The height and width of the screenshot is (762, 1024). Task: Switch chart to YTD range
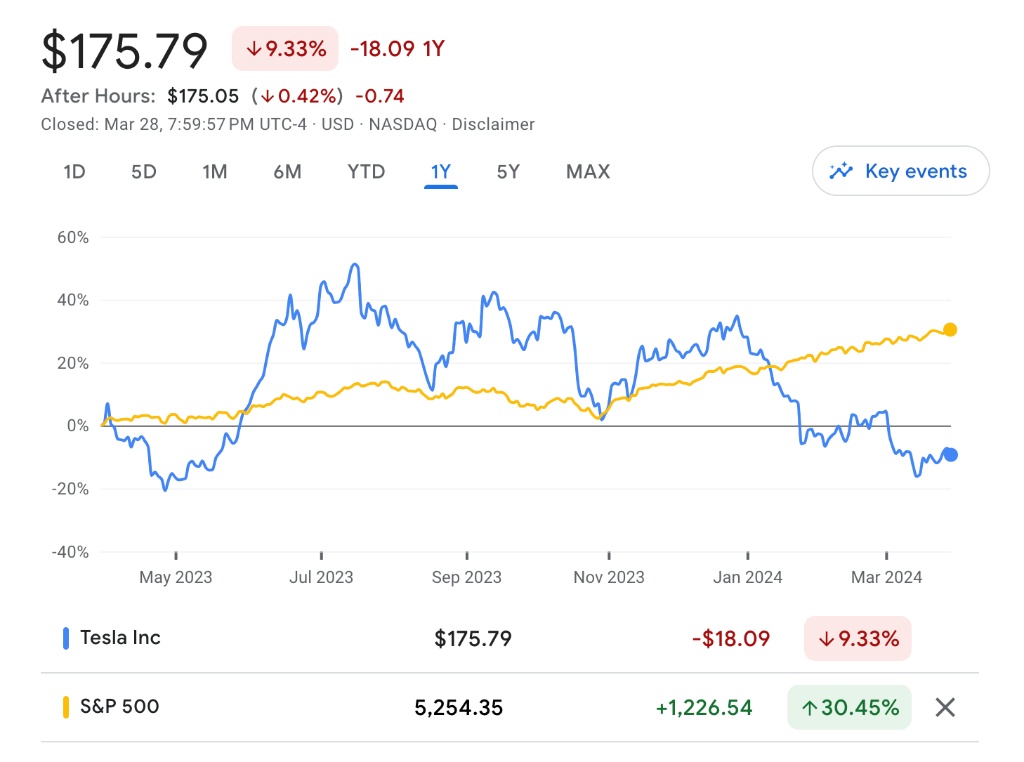[x=366, y=172]
